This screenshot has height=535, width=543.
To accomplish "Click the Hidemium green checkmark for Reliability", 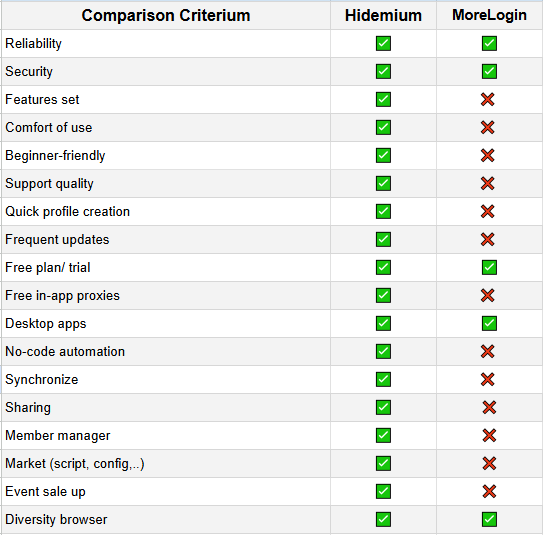I will [x=383, y=43].
